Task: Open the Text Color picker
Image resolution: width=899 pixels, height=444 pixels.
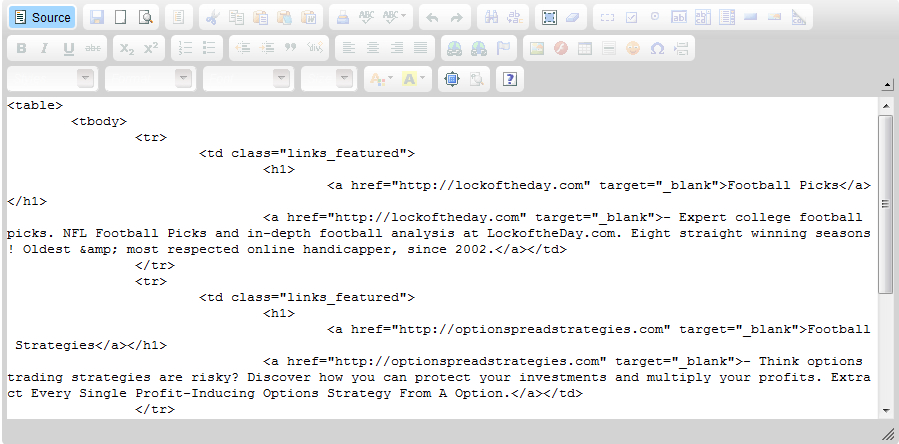Action: point(381,79)
